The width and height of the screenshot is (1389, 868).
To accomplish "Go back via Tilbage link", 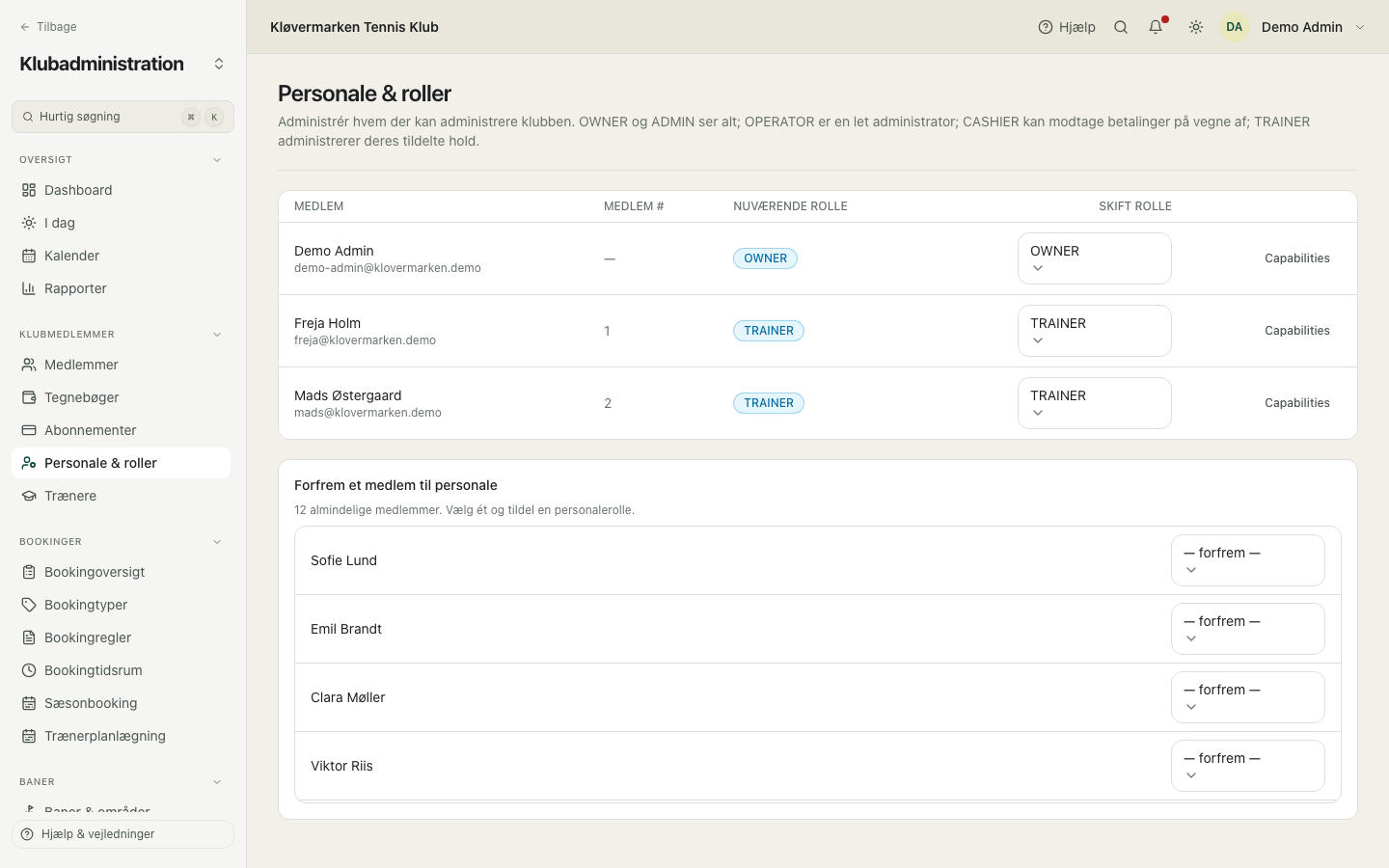I will coord(48,27).
